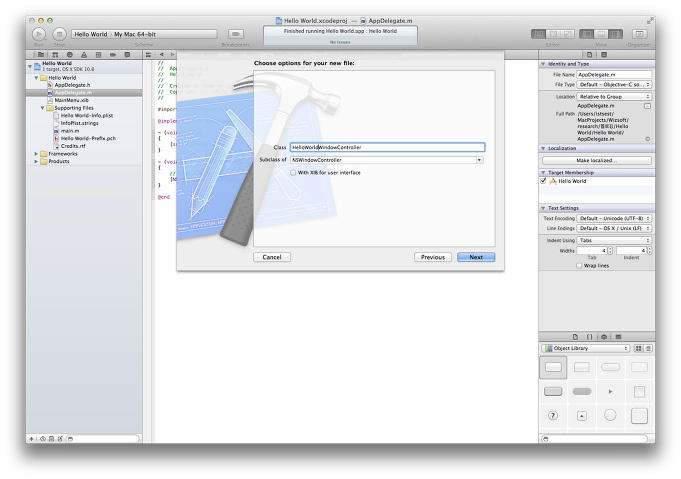Open the scheme selector 'Hello World > My Mac 64-bit'

coord(144,34)
